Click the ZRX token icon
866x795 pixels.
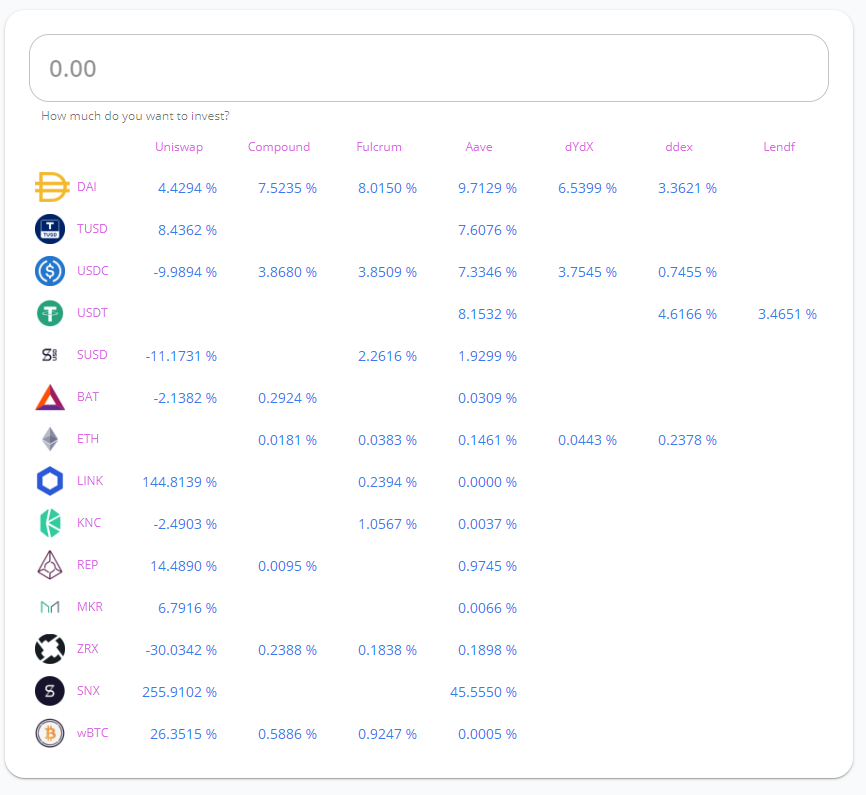[x=50, y=649]
